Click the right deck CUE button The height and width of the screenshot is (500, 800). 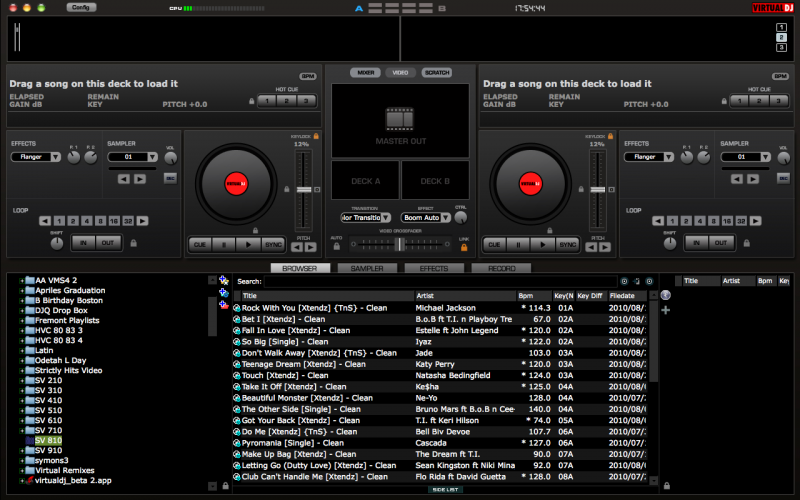coord(494,245)
